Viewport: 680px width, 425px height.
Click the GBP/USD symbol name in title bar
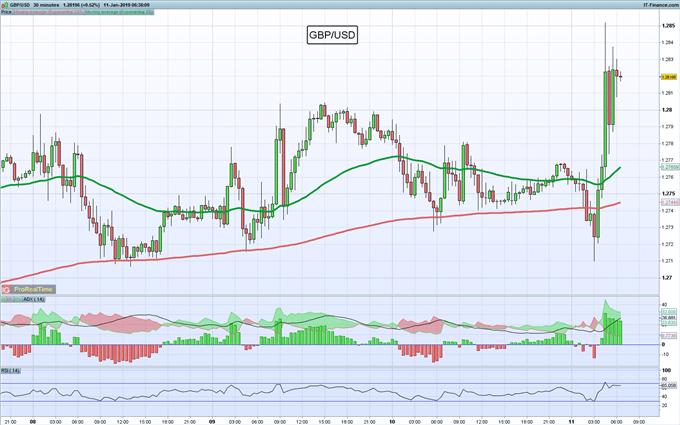pyautogui.click(x=19, y=5)
